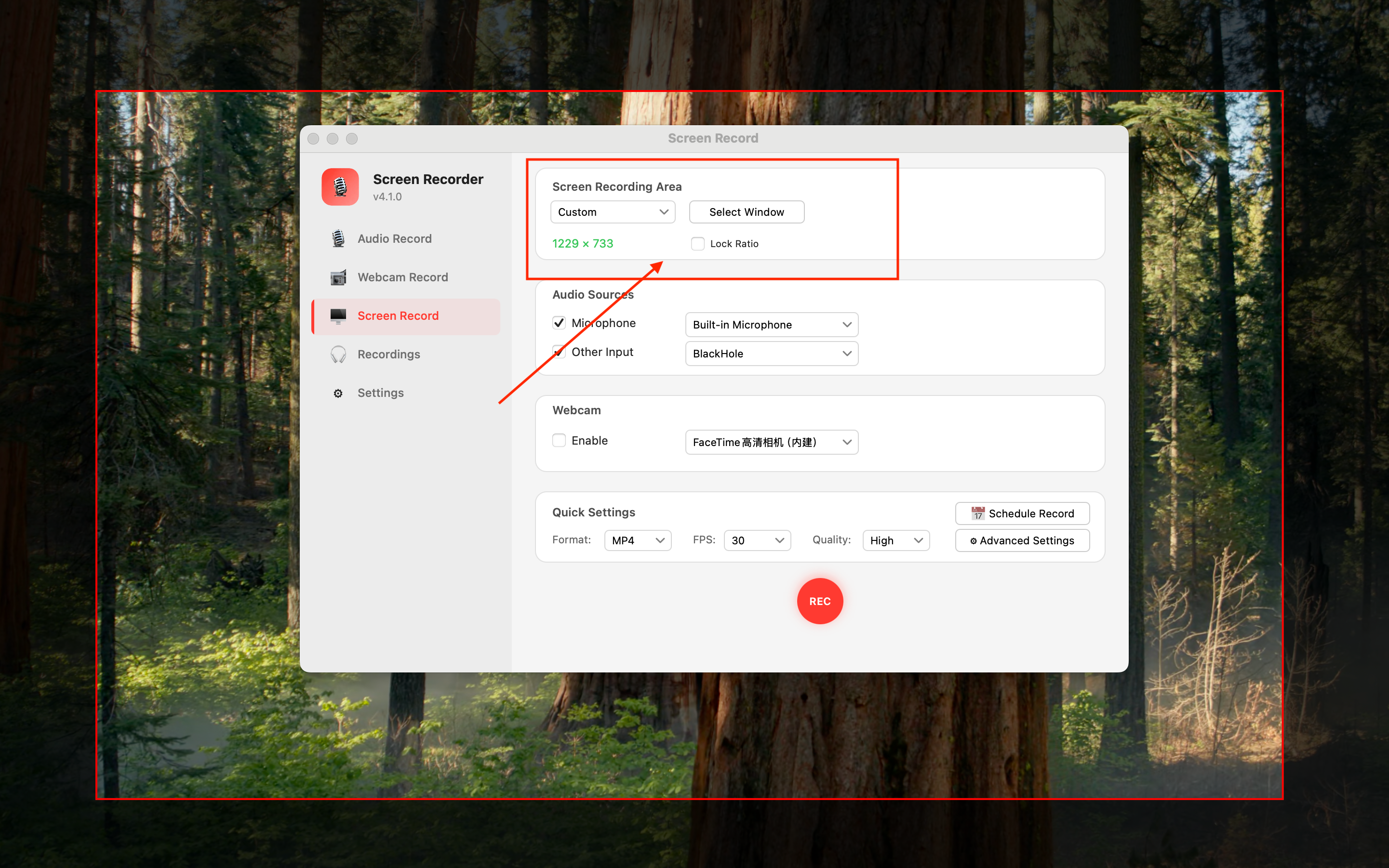
Task: Expand the Custom recording area dropdown
Action: pyautogui.click(x=613, y=212)
